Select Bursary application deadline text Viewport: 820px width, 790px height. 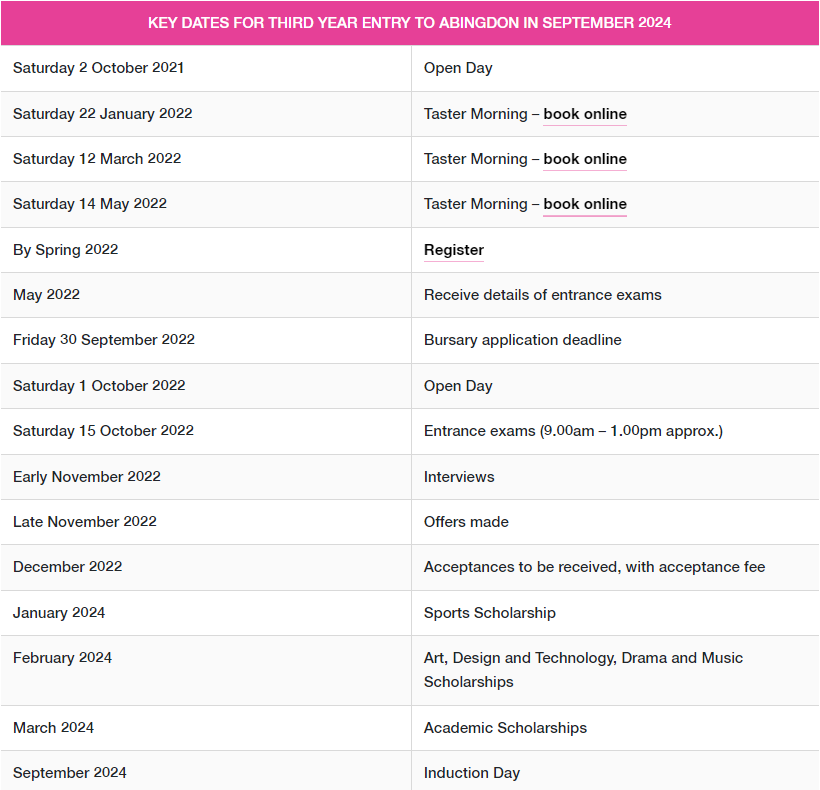pyautogui.click(x=522, y=340)
